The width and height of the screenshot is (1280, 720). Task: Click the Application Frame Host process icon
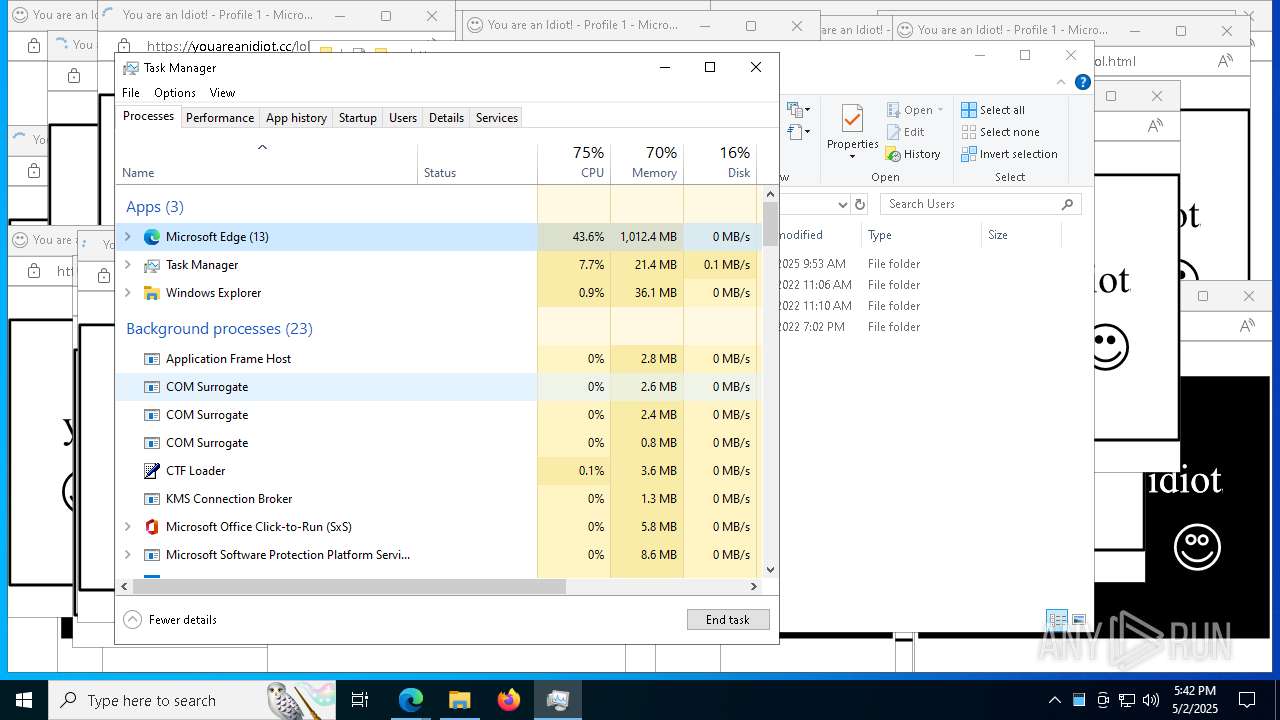(x=152, y=359)
